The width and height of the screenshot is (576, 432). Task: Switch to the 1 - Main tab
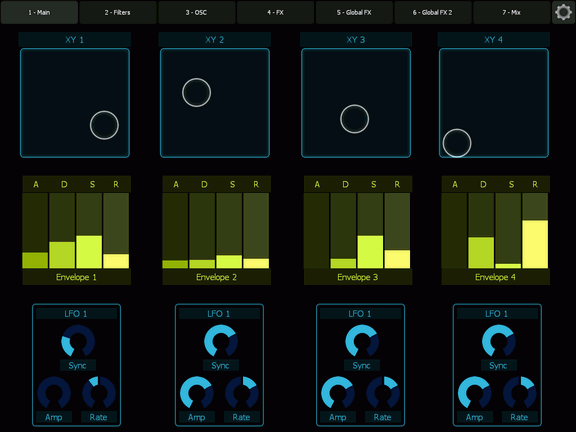coord(39,12)
